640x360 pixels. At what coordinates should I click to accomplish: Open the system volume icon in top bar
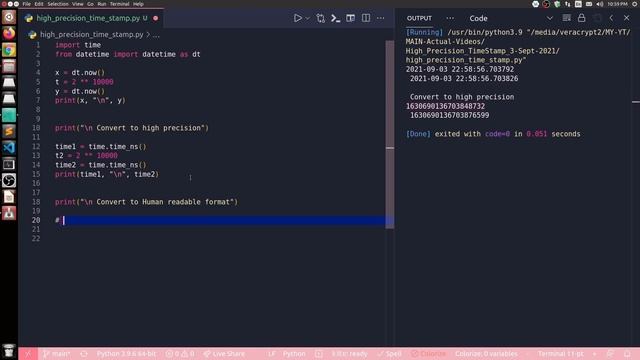point(600,4)
